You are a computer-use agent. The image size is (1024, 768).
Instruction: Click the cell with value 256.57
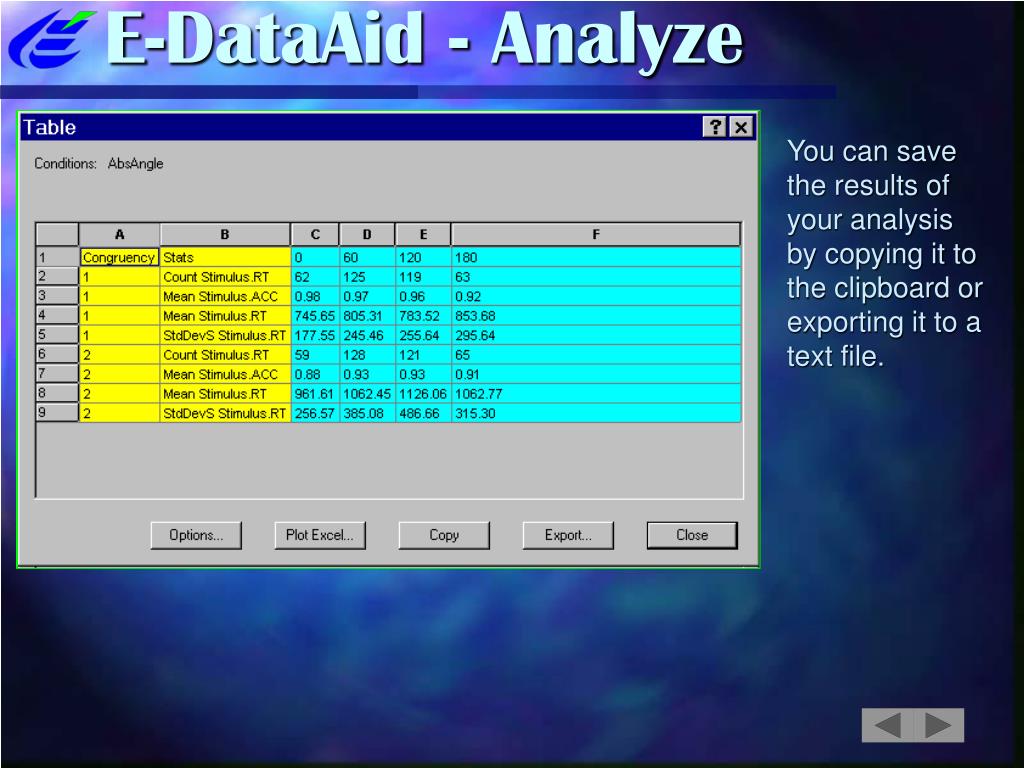[315, 414]
